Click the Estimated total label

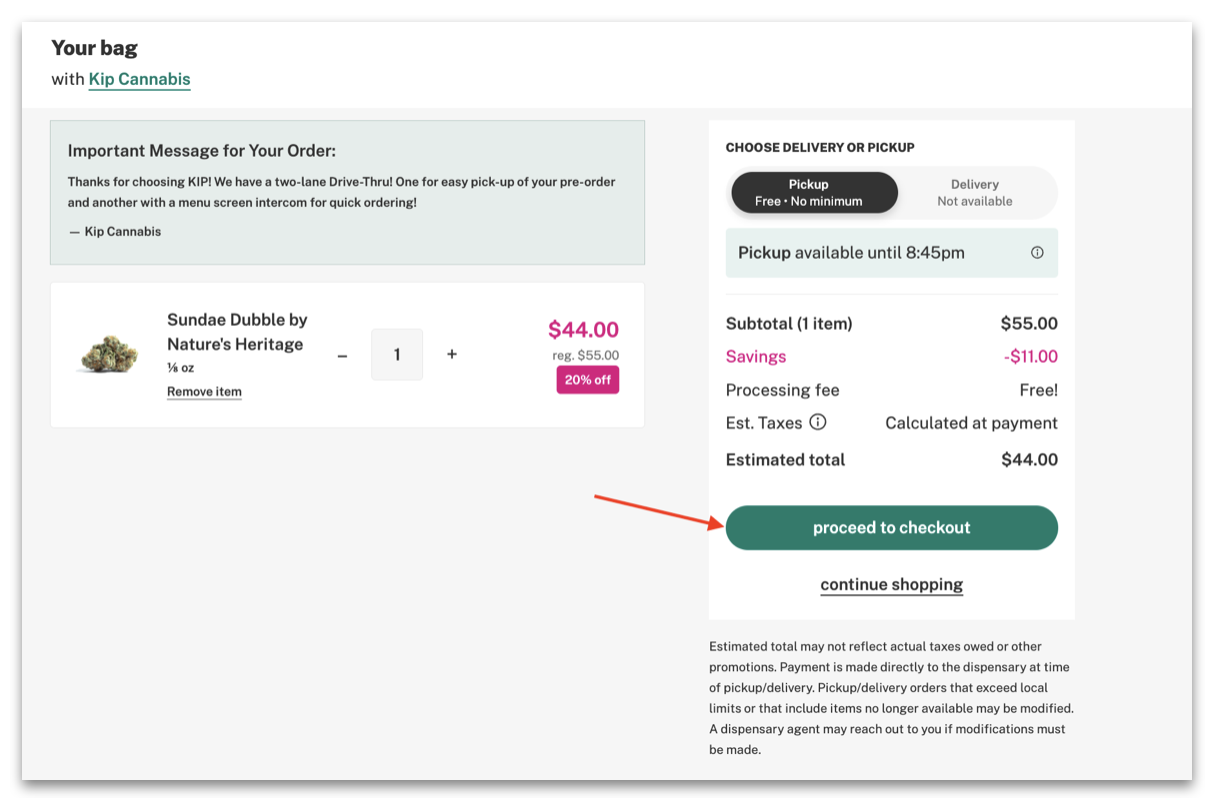(x=786, y=460)
